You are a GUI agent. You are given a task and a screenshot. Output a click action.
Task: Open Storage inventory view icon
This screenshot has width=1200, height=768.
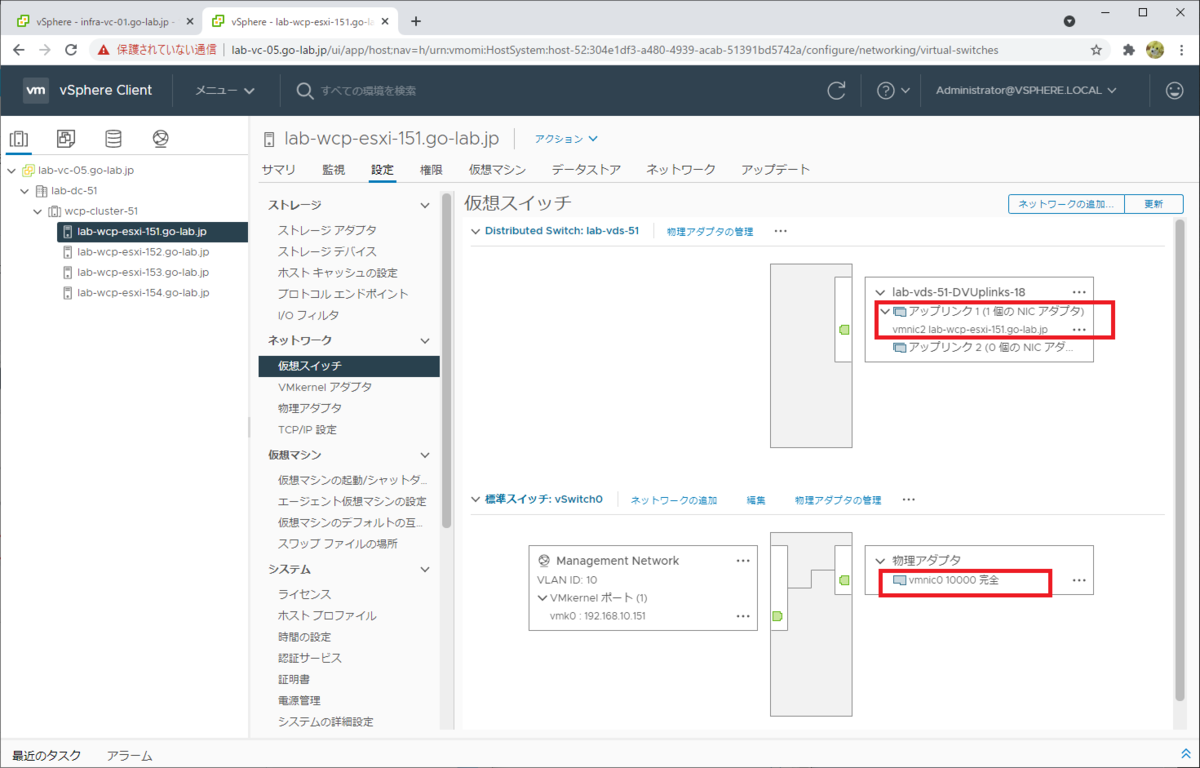coord(113,139)
